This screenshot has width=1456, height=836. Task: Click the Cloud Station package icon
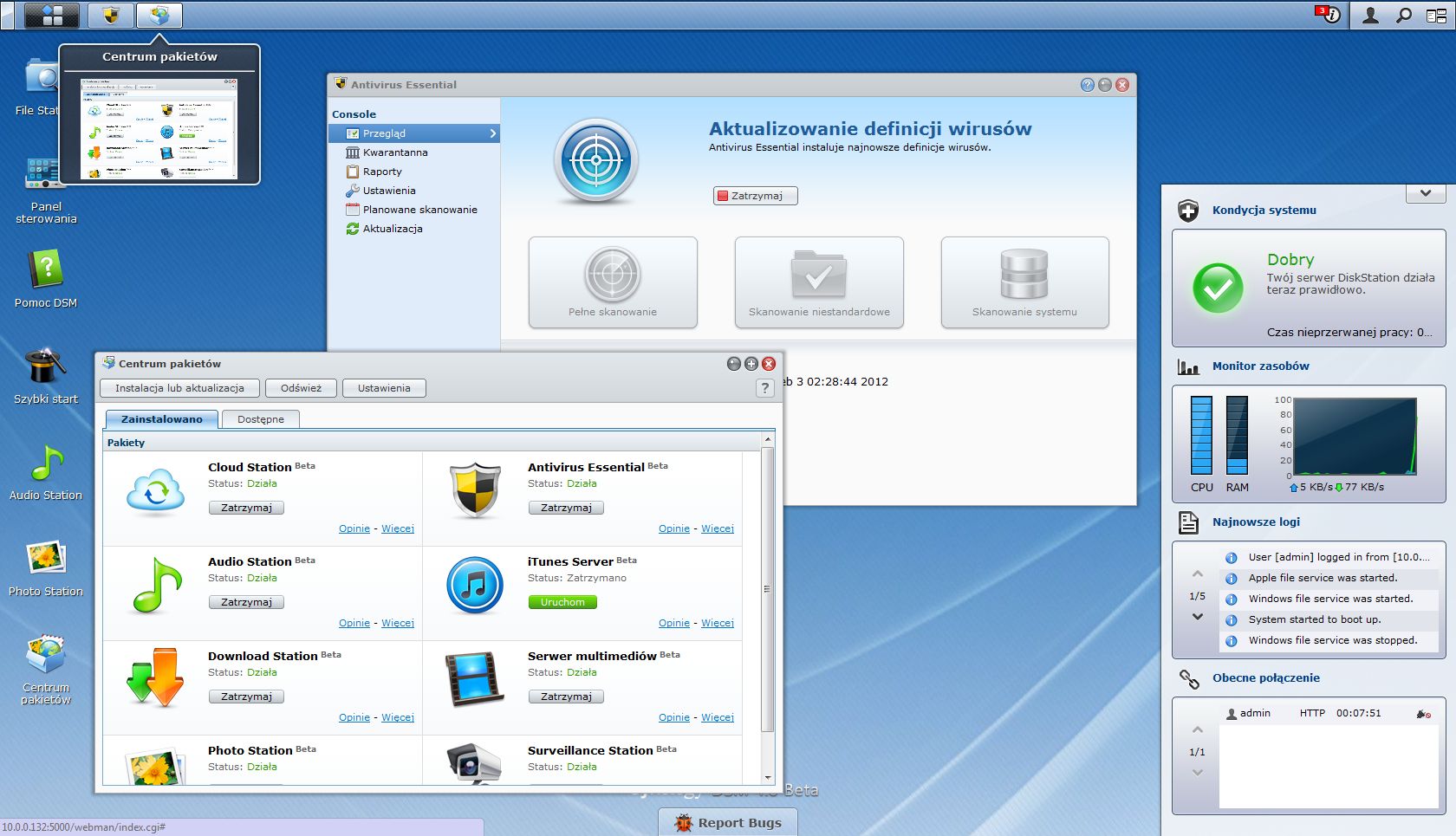pos(155,492)
